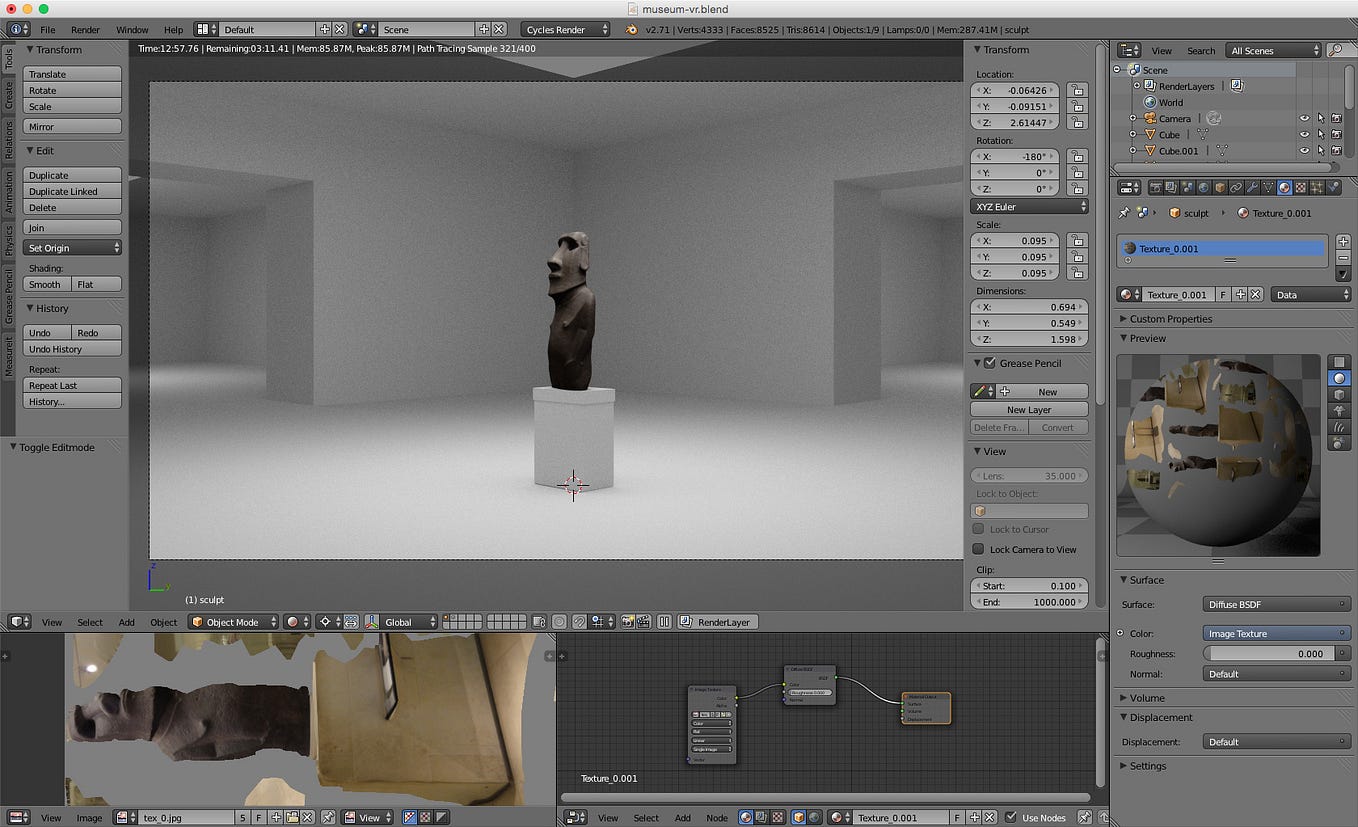The height and width of the screenshot is (827, 1358).
Task: Open the Object properties tab (orange cube)
Action: 1220,187
